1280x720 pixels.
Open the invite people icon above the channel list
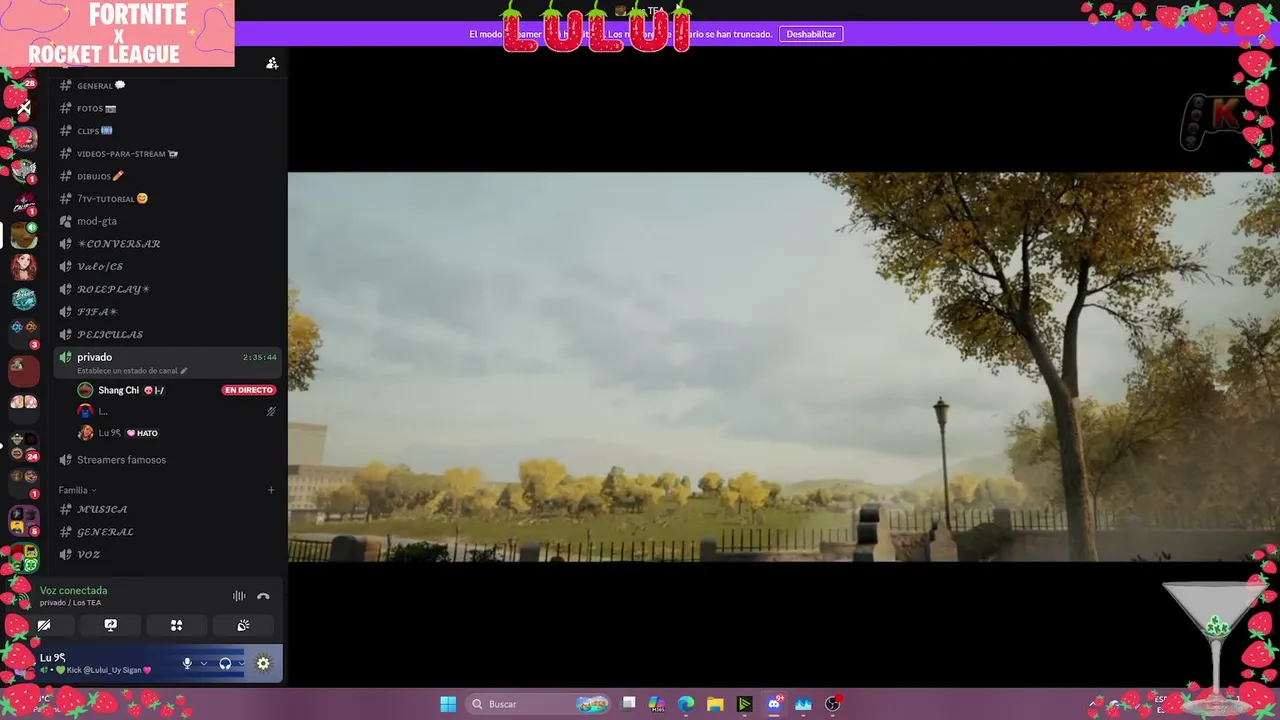272,63
